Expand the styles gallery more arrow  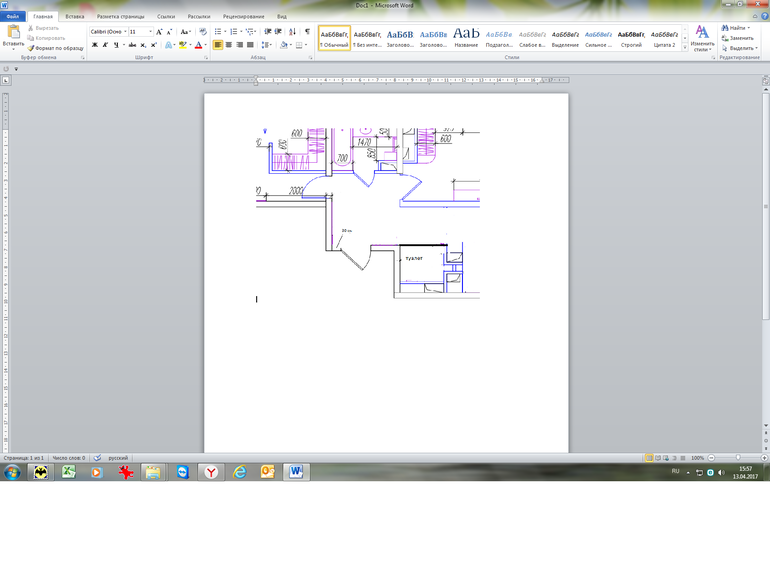tap(684, 46)
